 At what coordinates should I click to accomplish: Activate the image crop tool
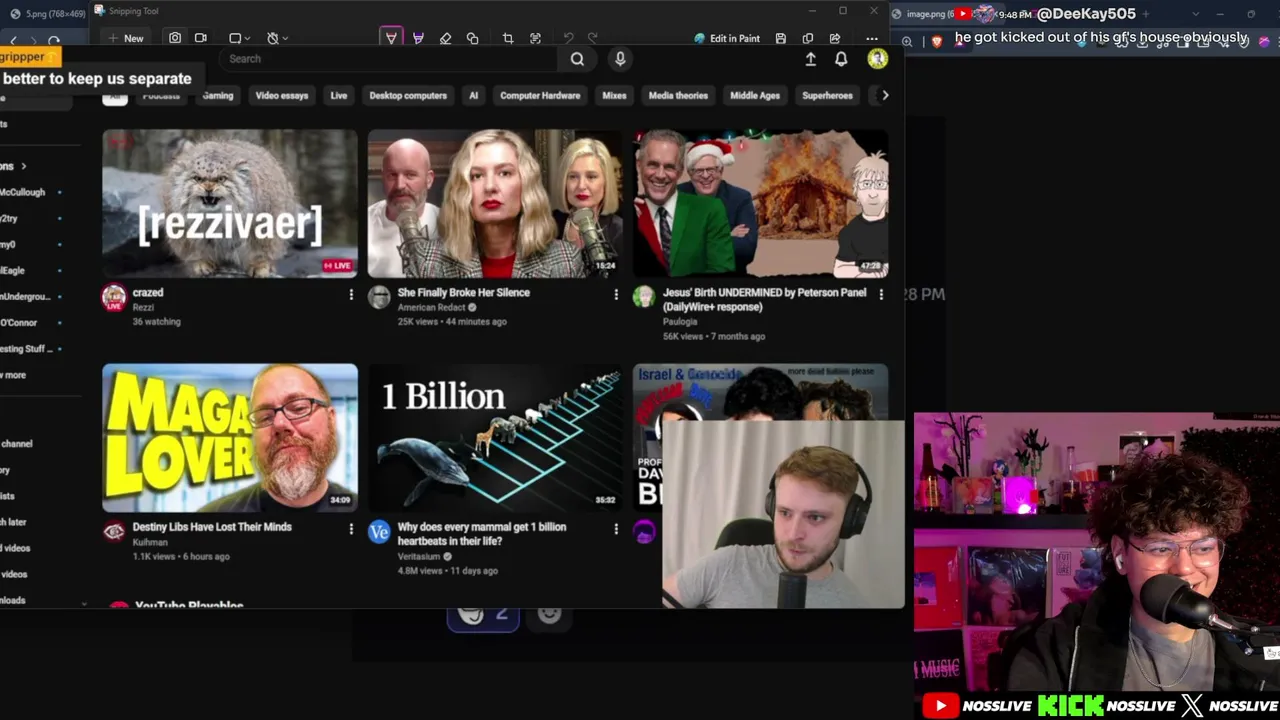[508, 38]
